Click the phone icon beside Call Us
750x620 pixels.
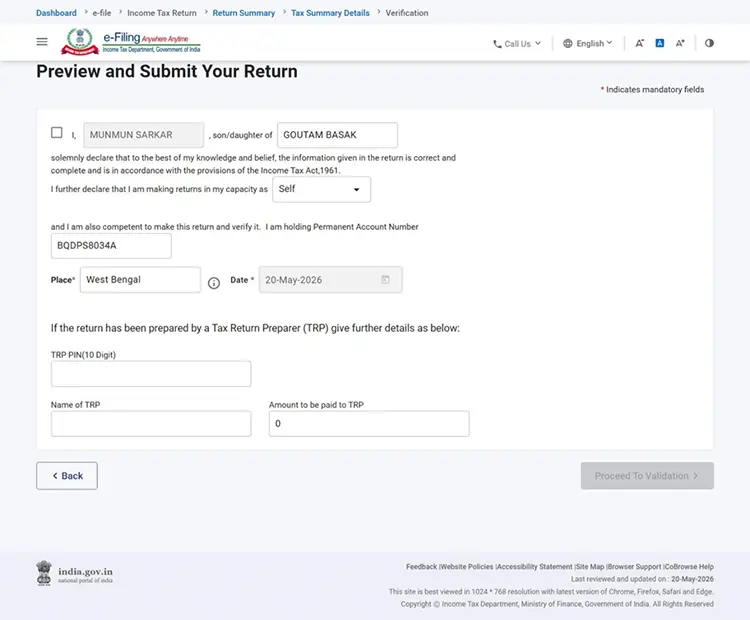click(x=497, y=44)
